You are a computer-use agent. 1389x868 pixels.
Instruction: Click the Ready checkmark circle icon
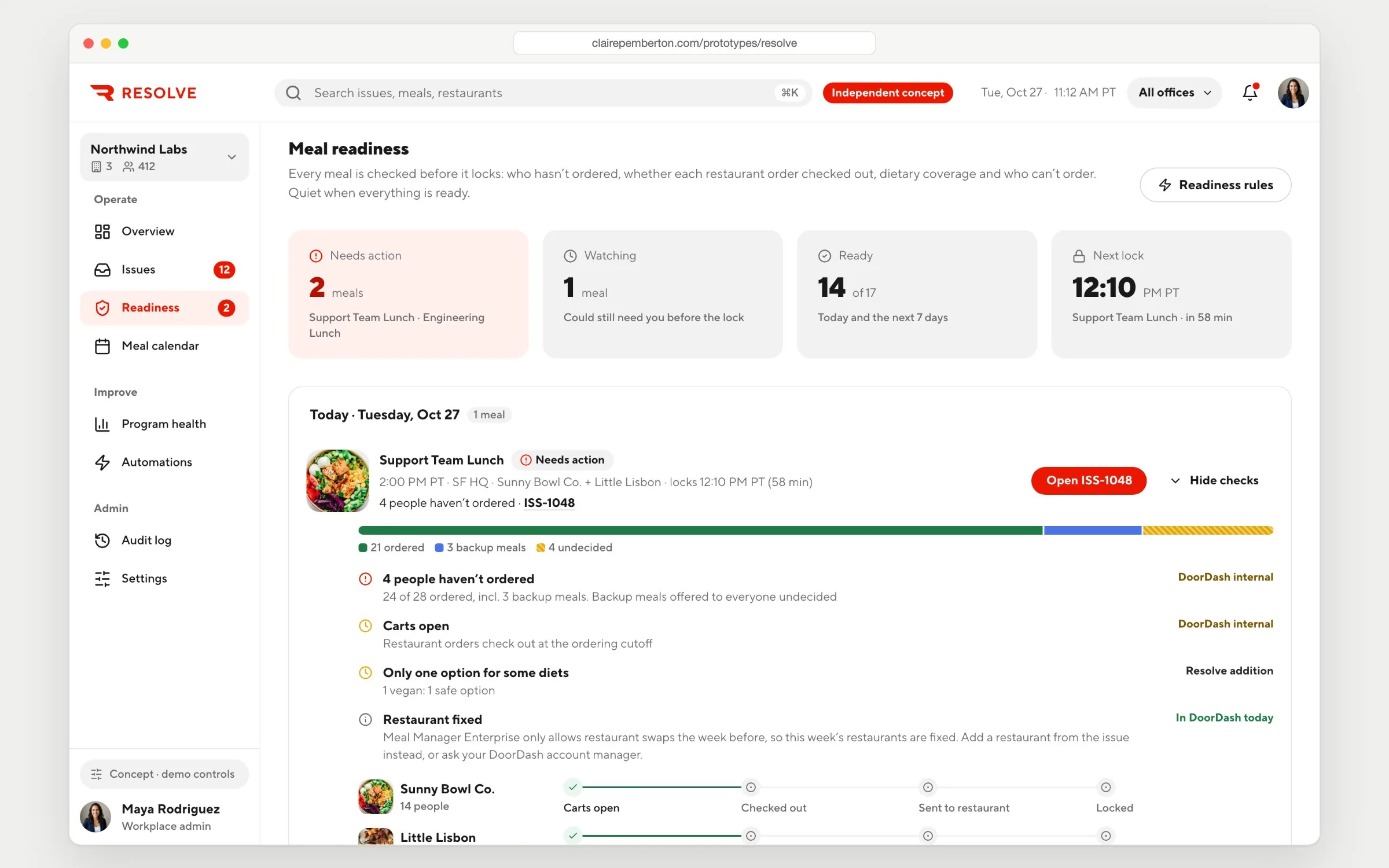click(825, 256)
